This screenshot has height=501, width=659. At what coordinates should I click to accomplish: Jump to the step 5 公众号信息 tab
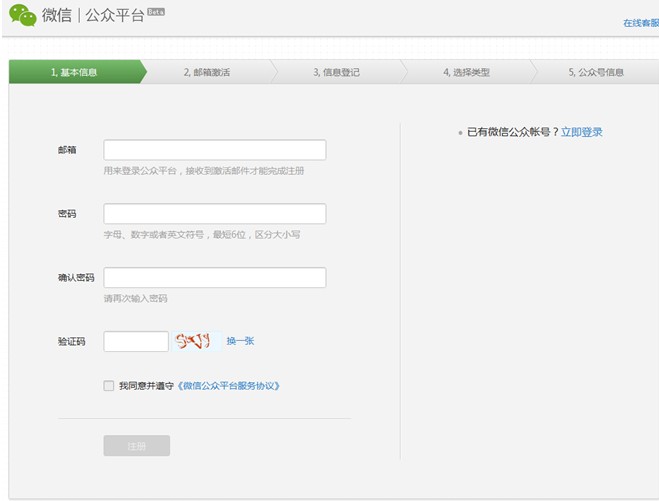click(596, 72)
